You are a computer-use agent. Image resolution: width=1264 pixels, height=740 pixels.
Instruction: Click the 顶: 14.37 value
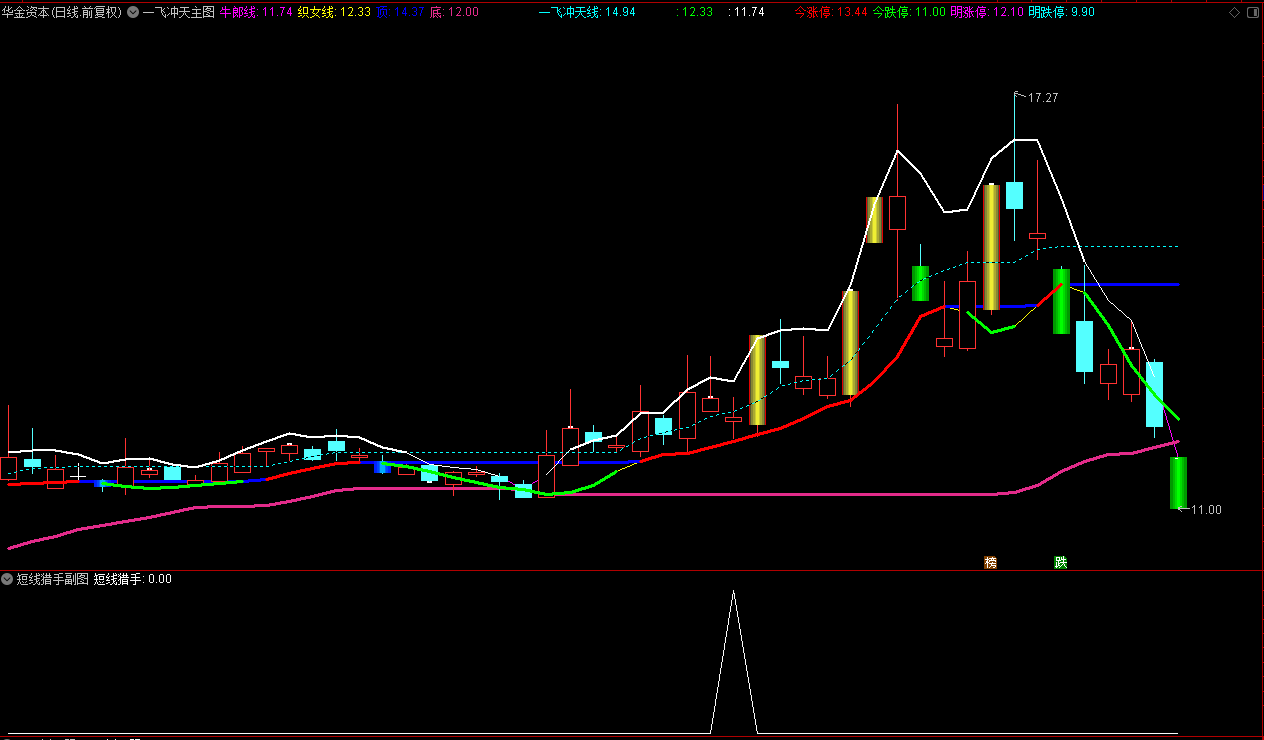(x=400, y=13)
